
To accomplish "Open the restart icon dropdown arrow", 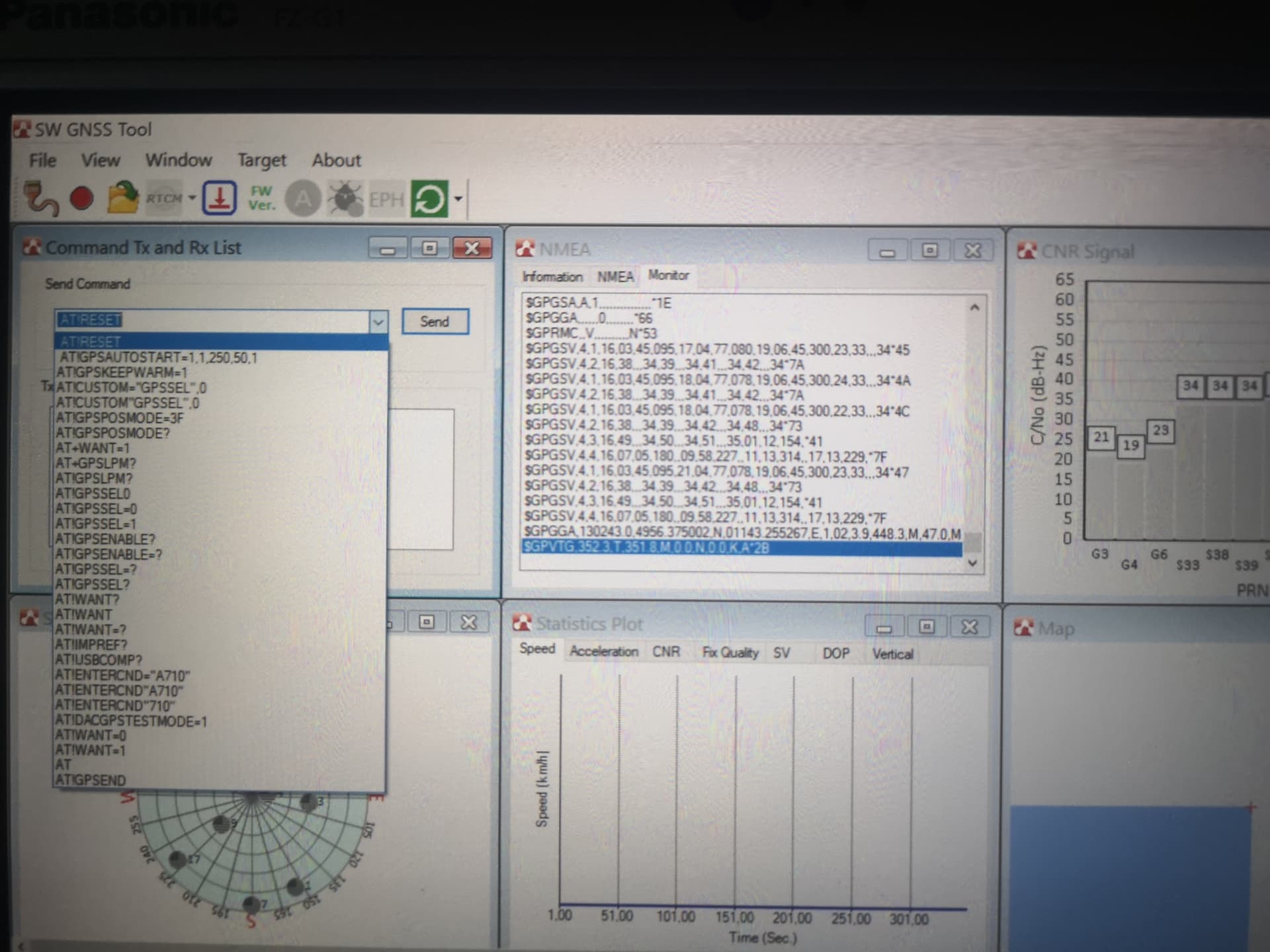I will tap(458, 199).
